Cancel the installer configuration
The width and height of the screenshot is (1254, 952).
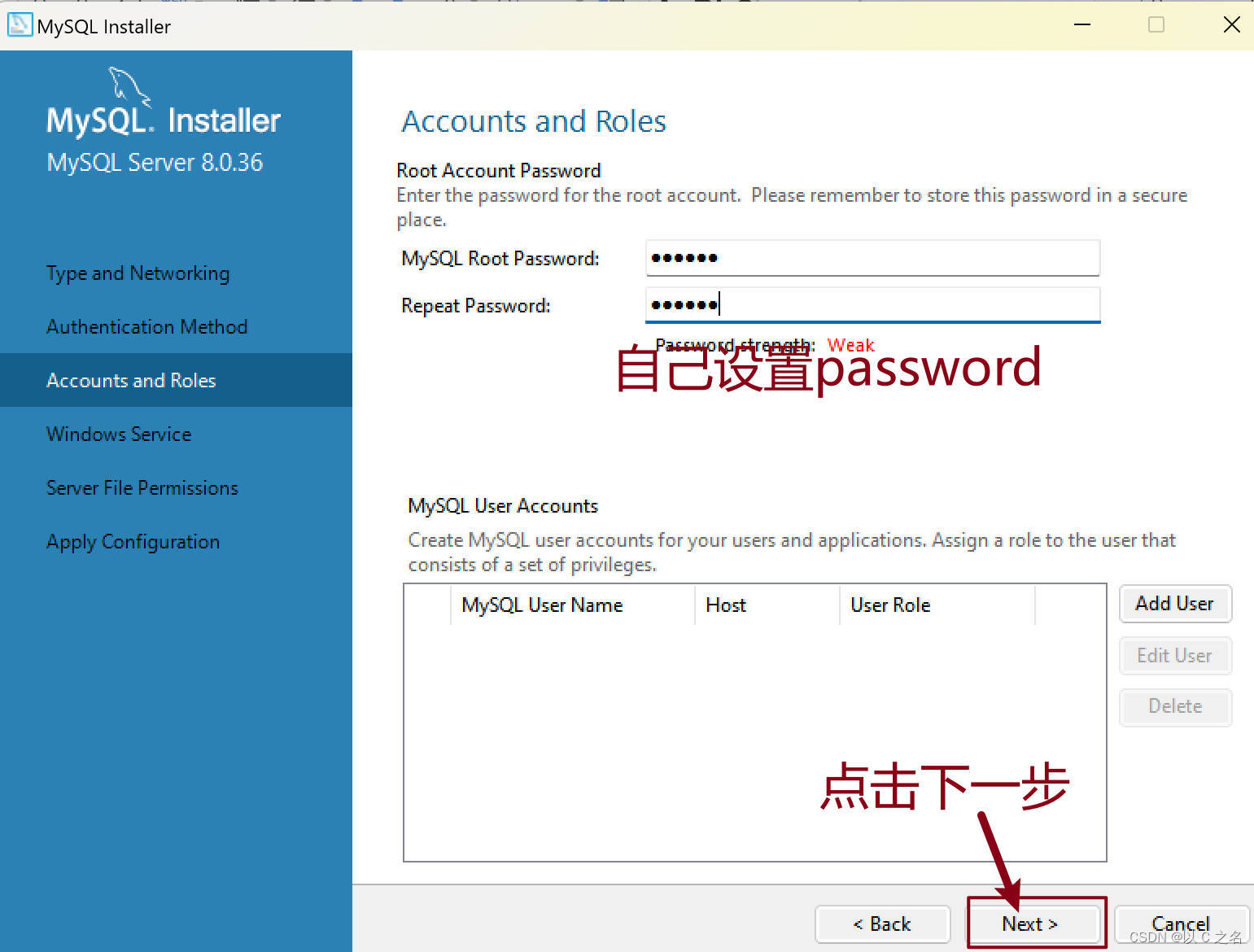point(1181,924)
